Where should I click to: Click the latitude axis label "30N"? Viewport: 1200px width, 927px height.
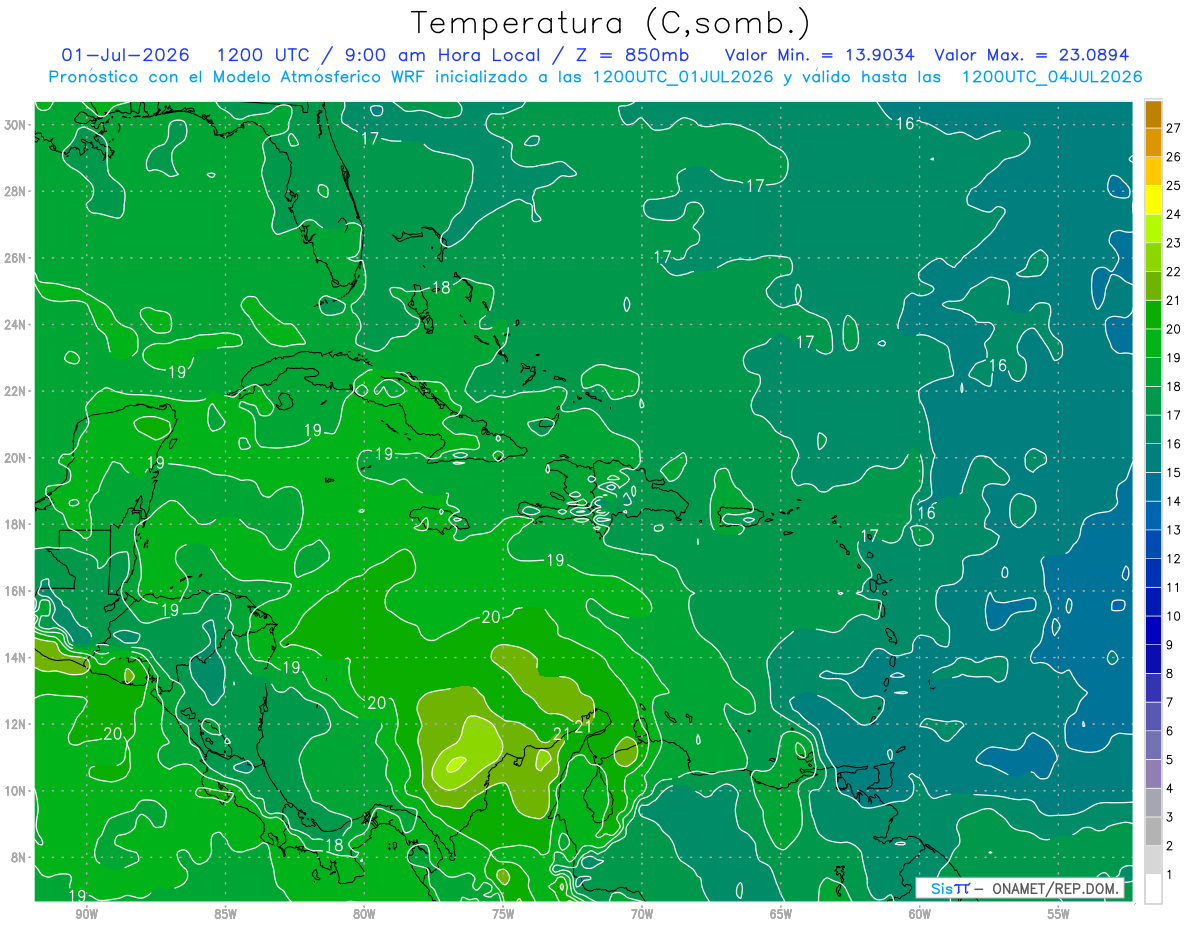(14, 125)
